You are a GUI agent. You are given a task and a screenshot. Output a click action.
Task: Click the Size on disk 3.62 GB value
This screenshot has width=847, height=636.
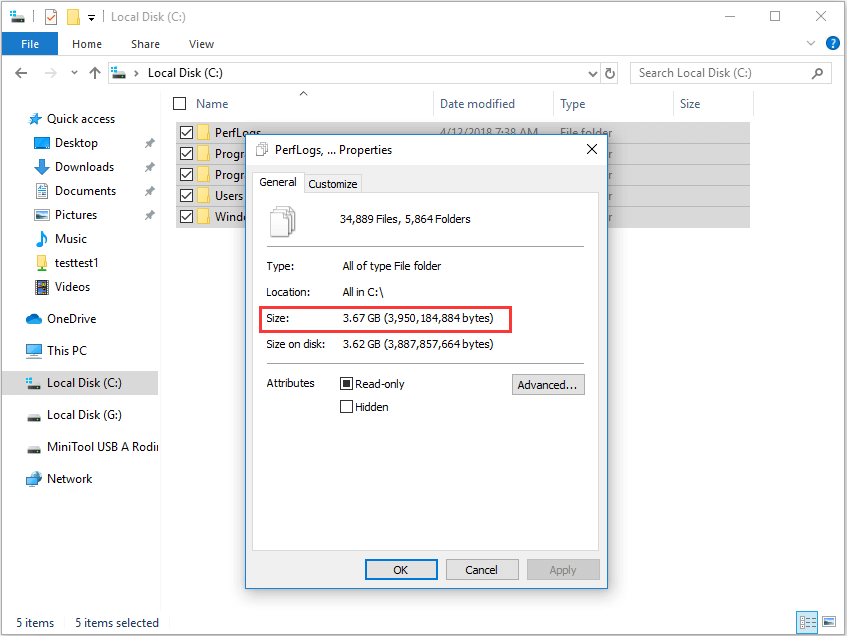click(x=418, y=344)
